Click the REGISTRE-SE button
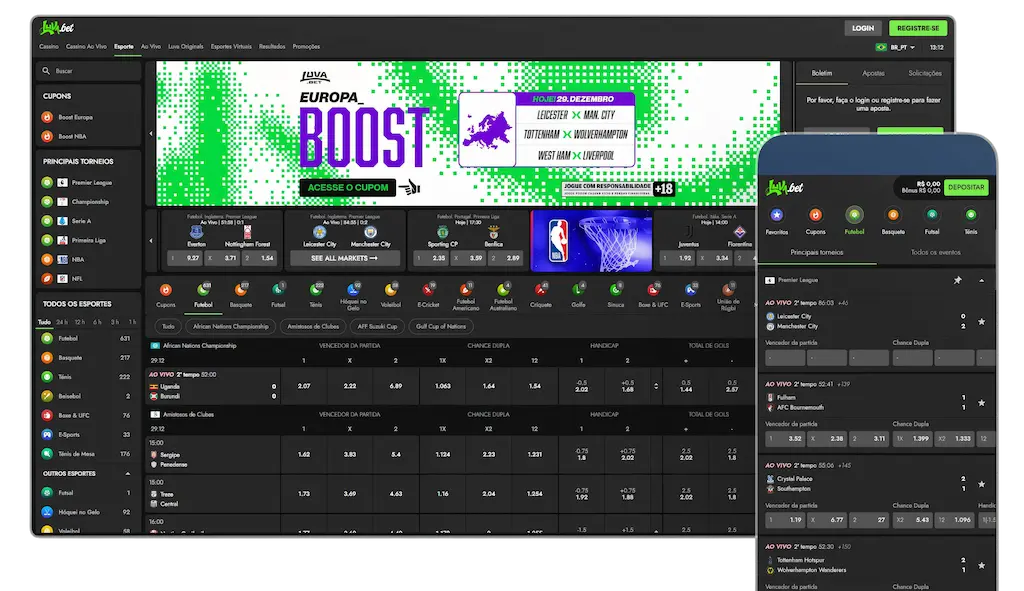 [918, 28]
